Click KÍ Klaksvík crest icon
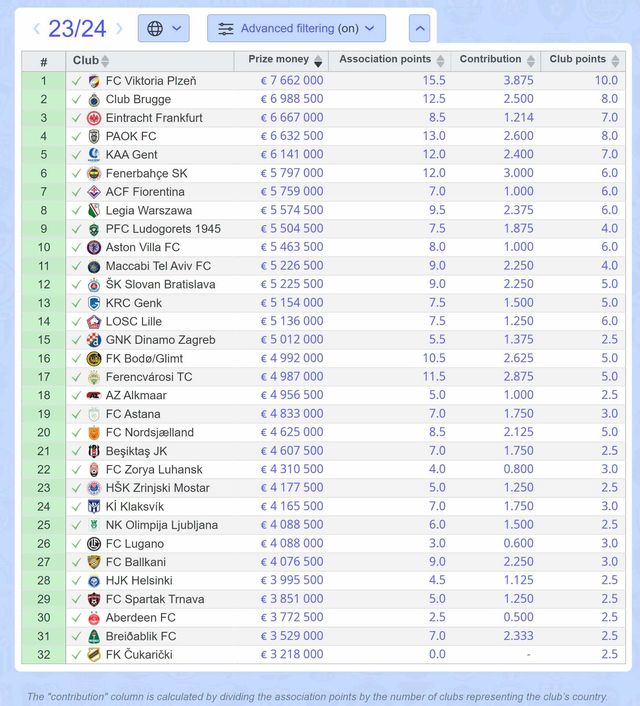This screenshot has height=706, width=640. click(94, 507)
